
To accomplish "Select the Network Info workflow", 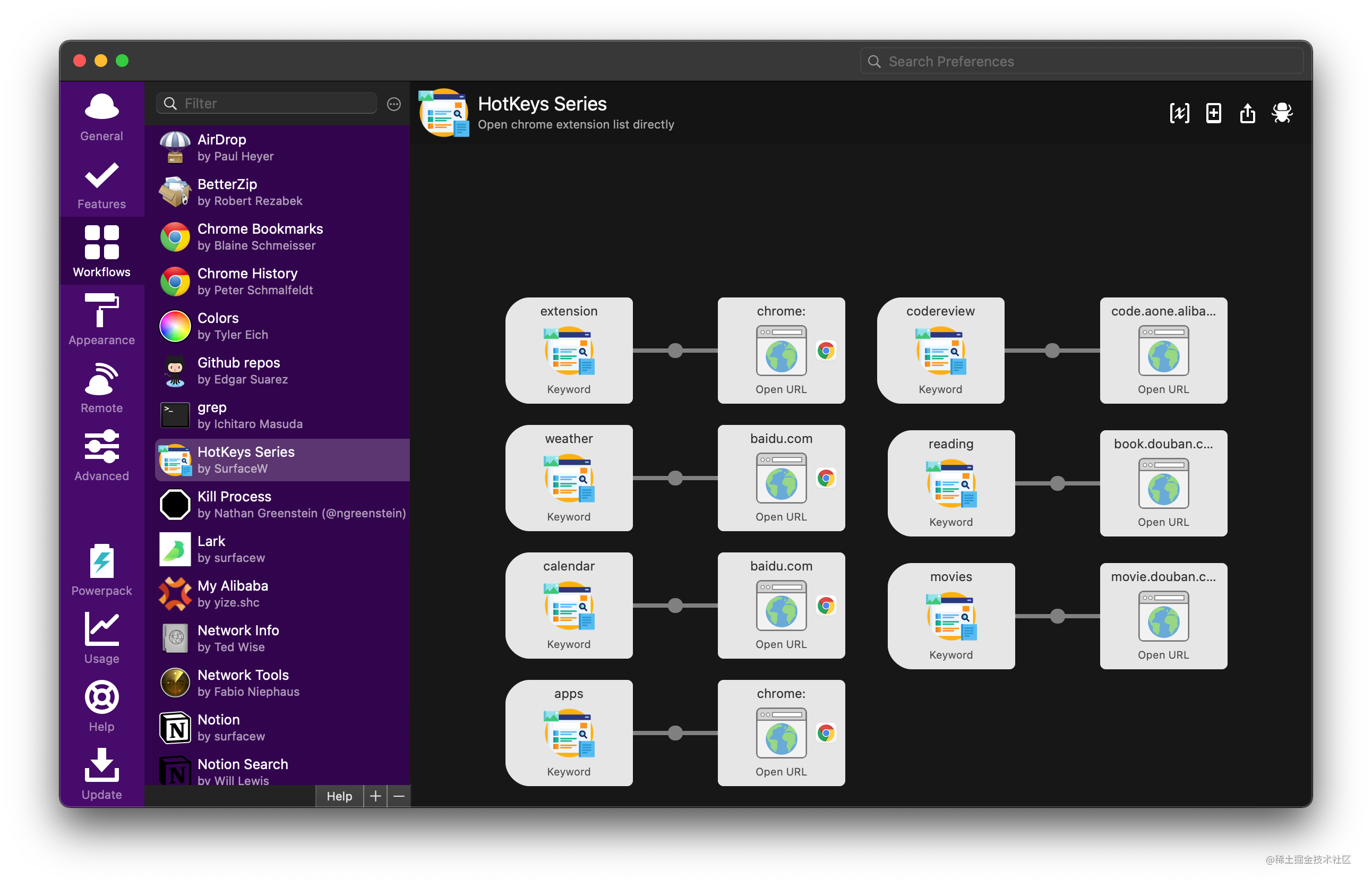I will tap(282, 638).
